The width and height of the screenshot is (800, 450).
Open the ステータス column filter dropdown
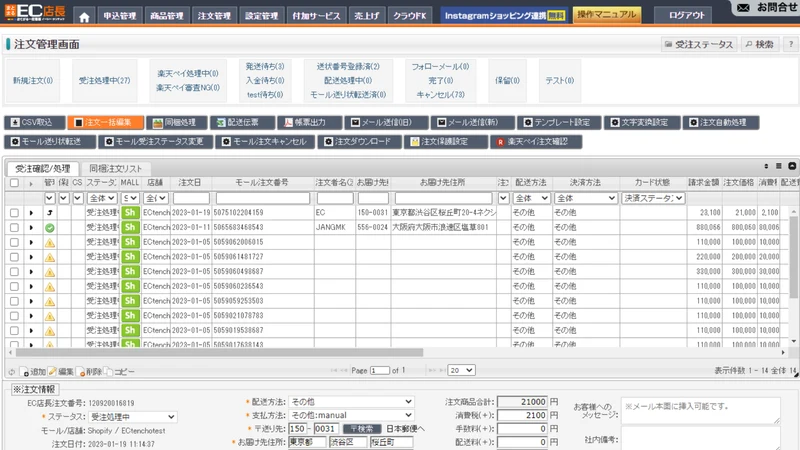coord(102,198)
